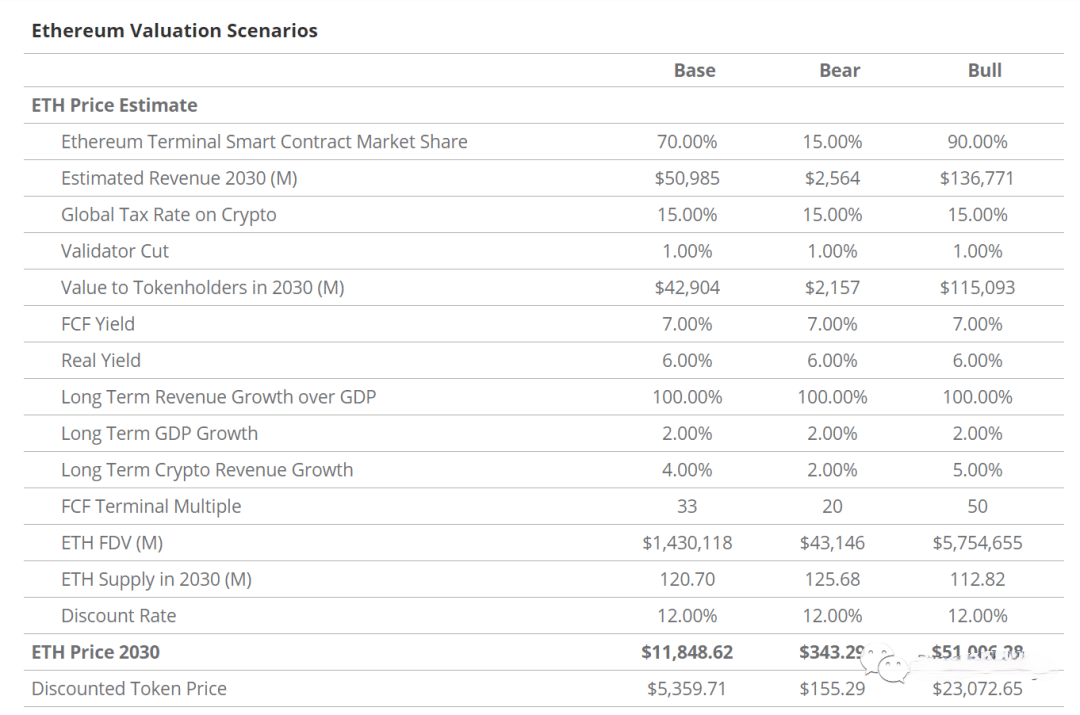Click the Base ETH Price 2030 value $11,848.62

point(687,652)
